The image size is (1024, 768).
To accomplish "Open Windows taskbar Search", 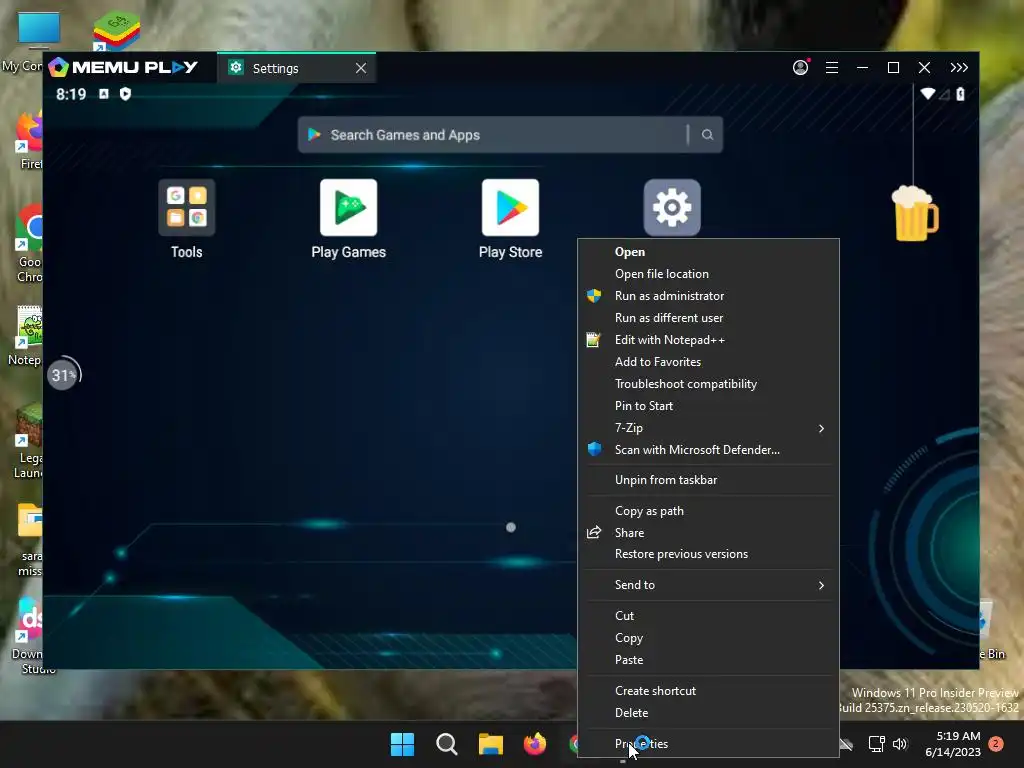I will click(x=447, y=744).
